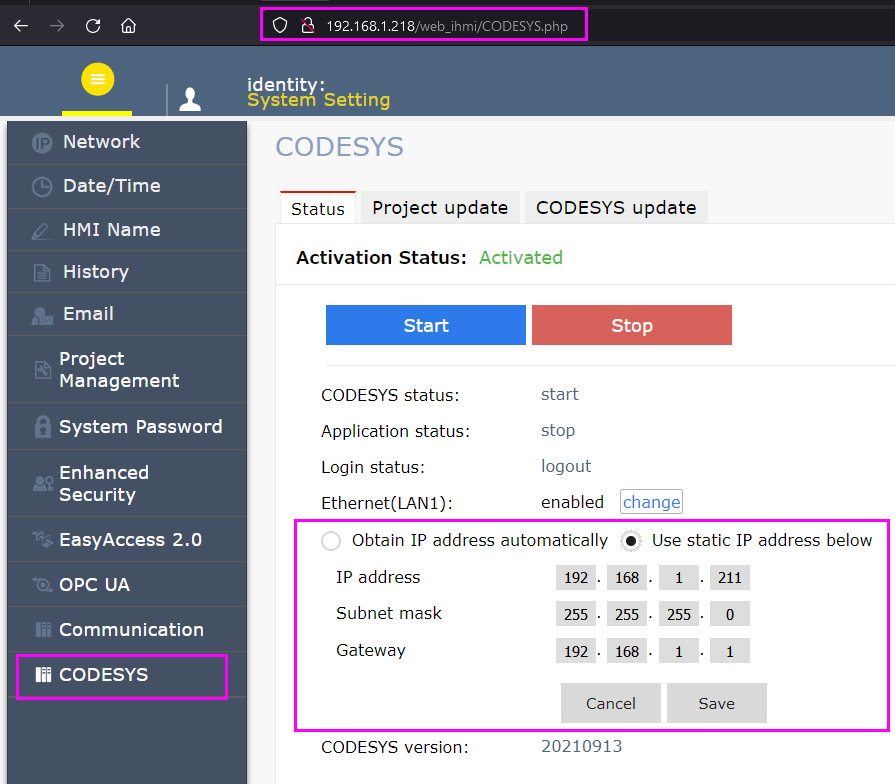
Task: Click the Enhanced Security users icon
Action: 43,484
